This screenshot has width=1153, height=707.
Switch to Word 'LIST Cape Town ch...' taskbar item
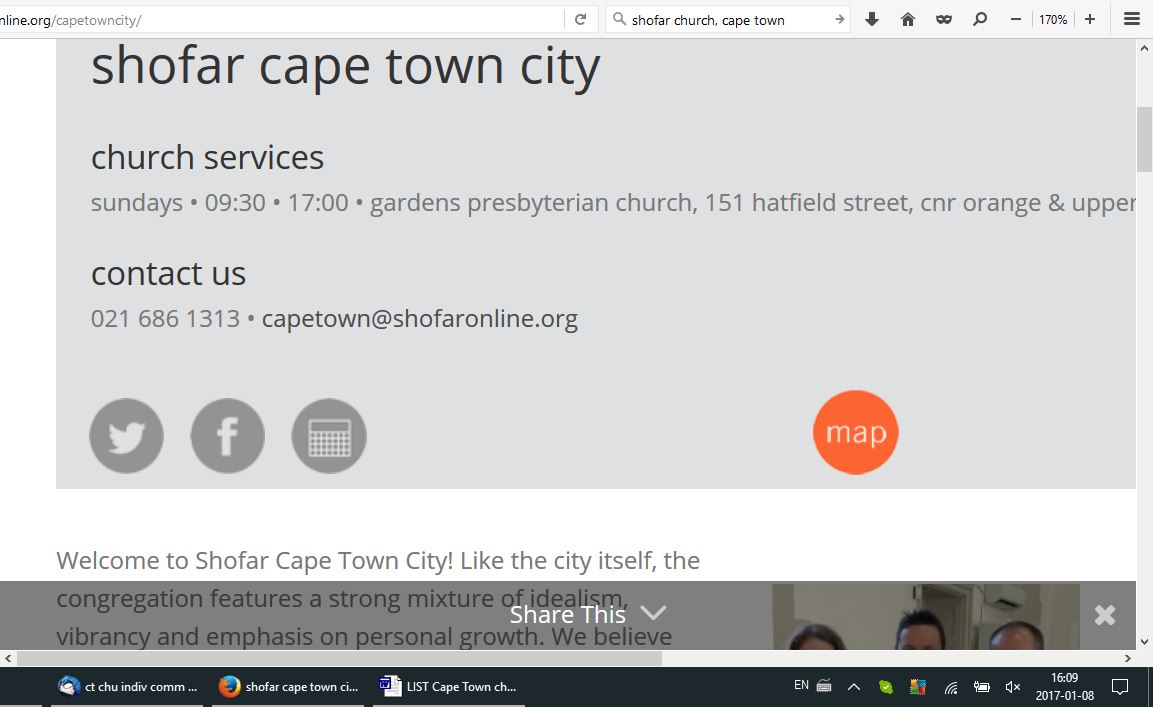point(449,686)
